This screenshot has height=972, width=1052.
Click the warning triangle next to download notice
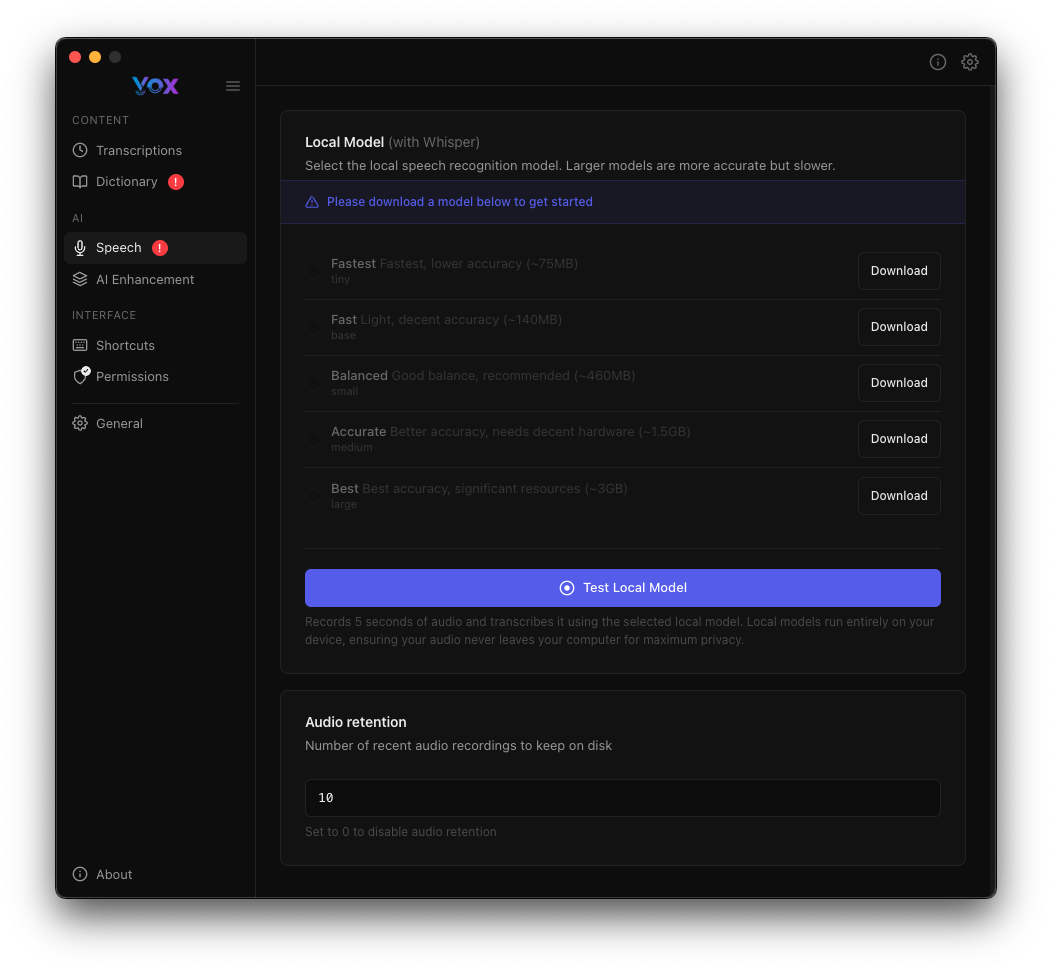(312, 201)
